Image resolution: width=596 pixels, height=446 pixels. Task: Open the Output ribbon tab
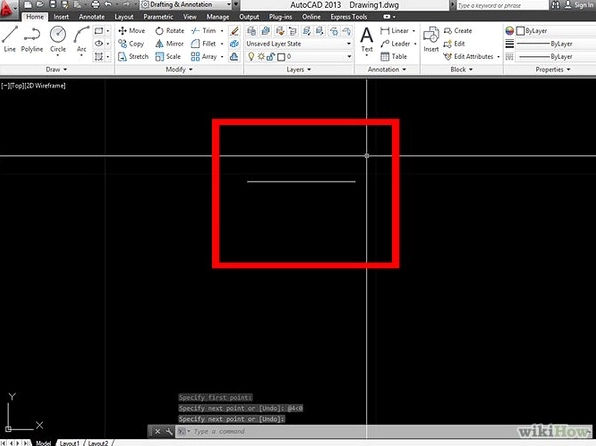[249, 17]
